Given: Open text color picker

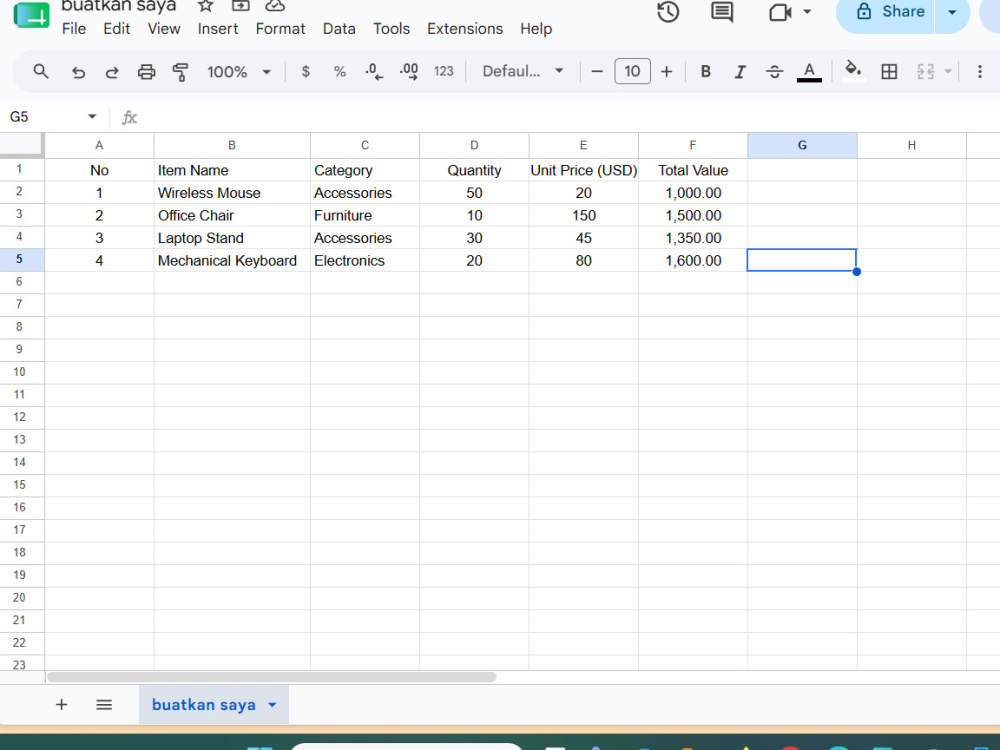Looking at the screenshot, I should (x=809, y=71).
